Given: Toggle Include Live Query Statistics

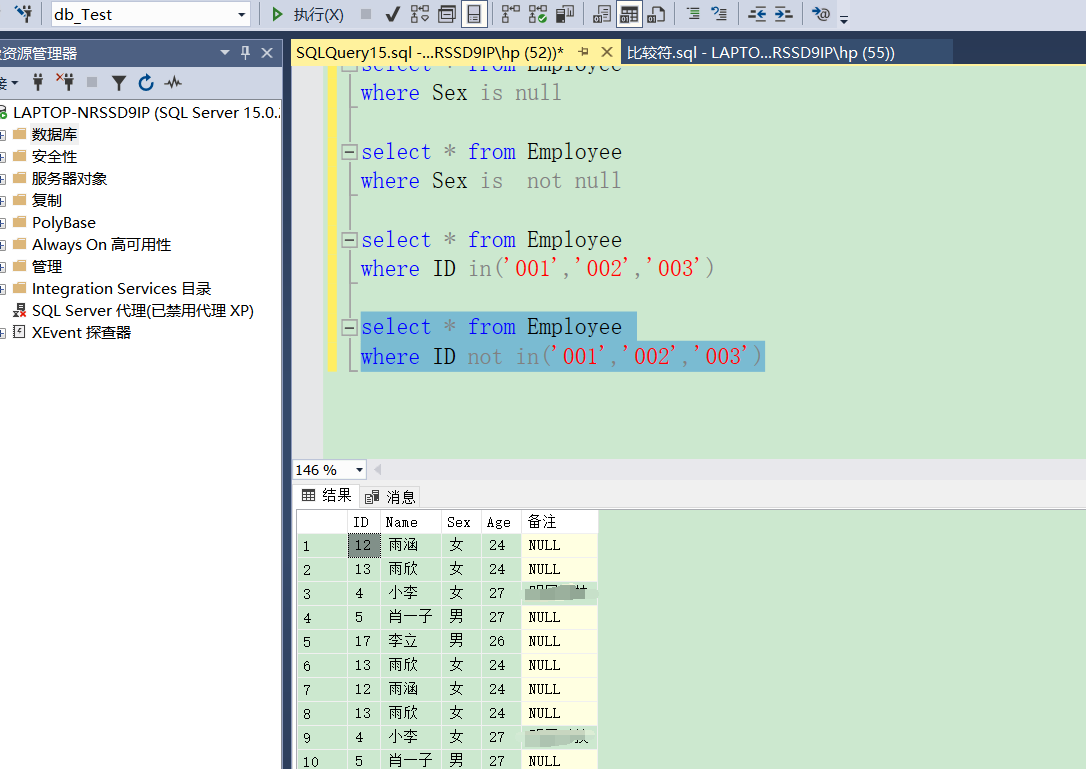Looking at the screenshot, I should tap(538, 14).
